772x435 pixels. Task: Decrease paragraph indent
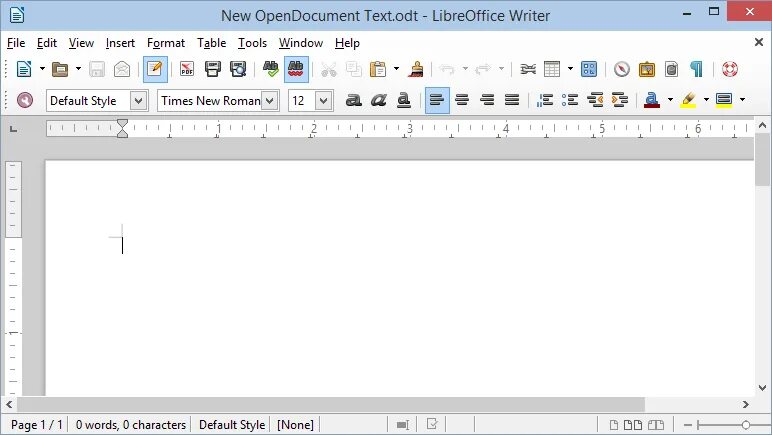(595, 100)
